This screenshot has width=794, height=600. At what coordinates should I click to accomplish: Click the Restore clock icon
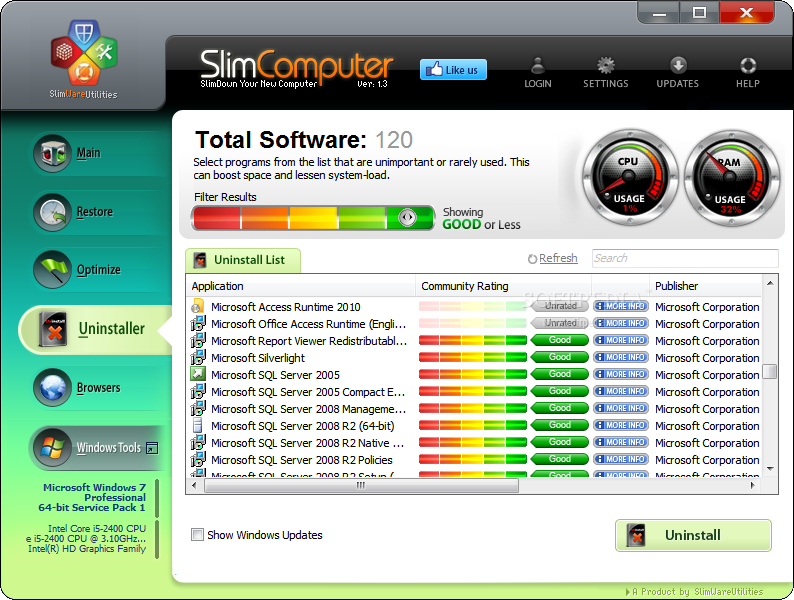52,212
